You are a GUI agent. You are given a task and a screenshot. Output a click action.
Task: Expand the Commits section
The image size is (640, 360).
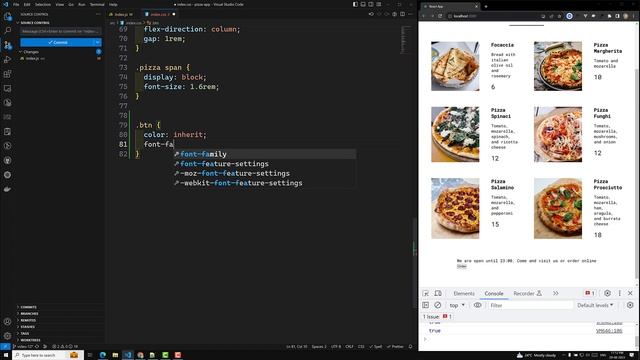pyautogui.click(x=28, y=307)
